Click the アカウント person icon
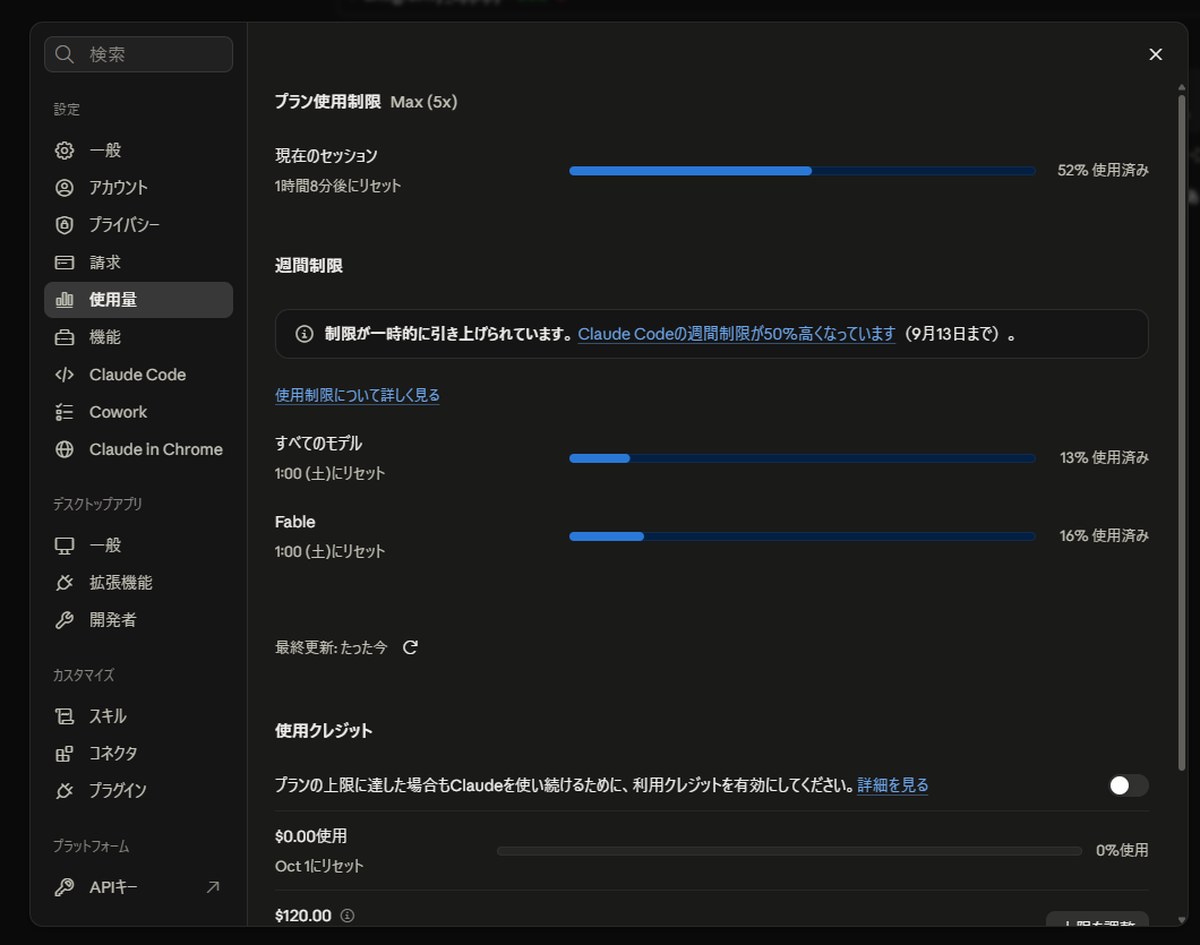Image resolution: width=1200 pixels, height=945 pixels. (65, 187)
